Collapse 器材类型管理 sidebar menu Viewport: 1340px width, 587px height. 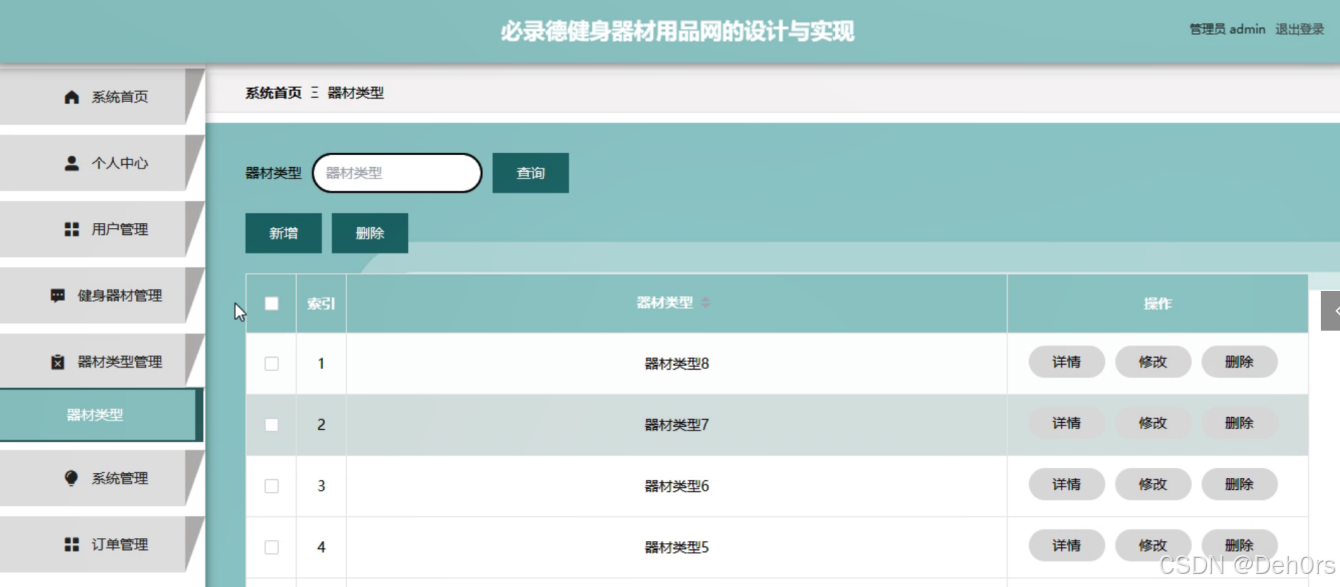pos(102,361)
